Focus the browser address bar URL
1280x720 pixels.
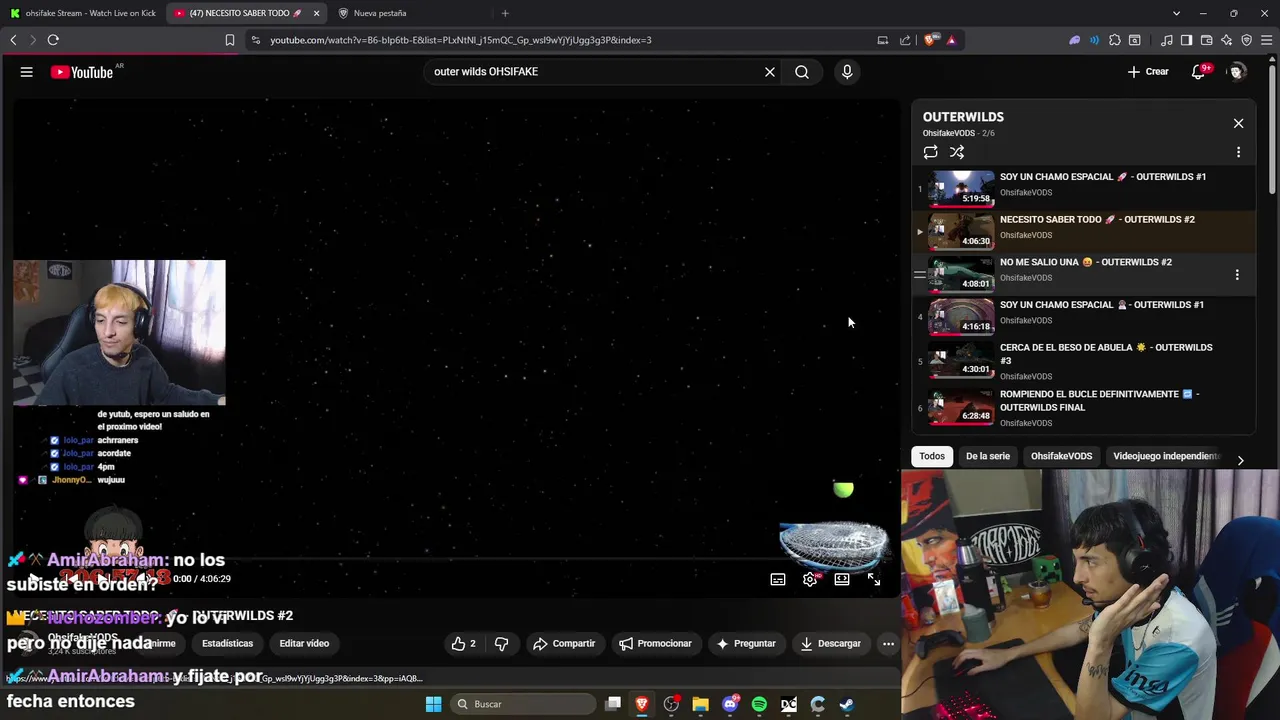pos(460,40)
